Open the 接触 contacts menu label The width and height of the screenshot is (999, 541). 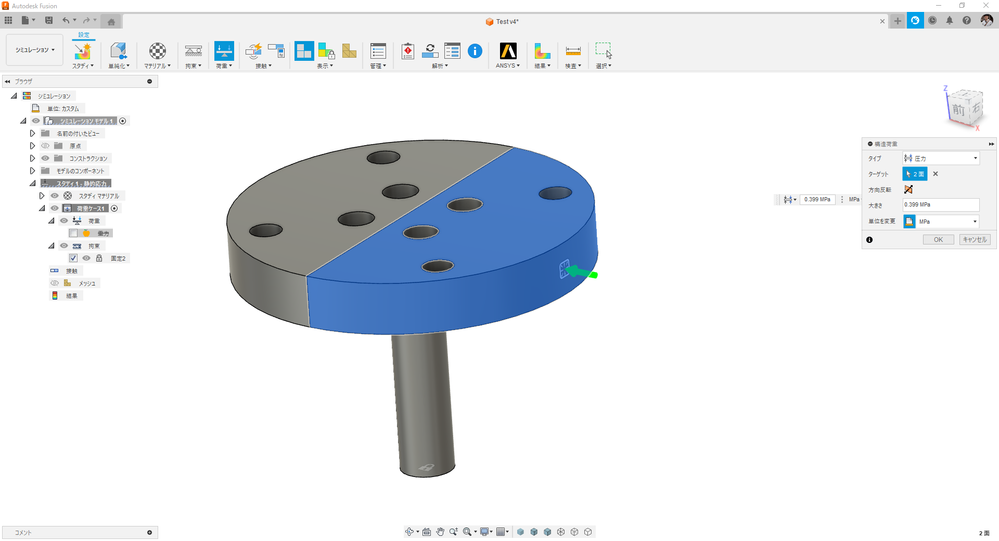click(x=263, y=66)
